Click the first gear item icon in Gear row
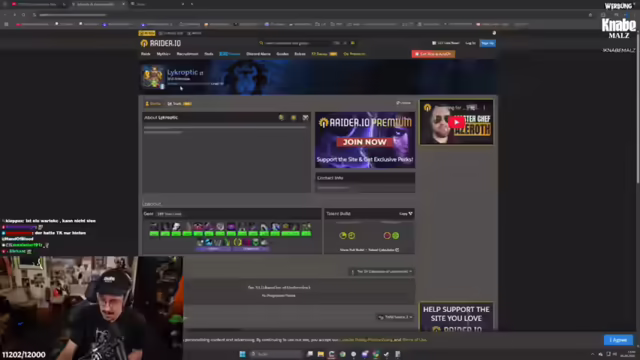The width and height of the screenshot is (640, 360). tap(154, 227)
